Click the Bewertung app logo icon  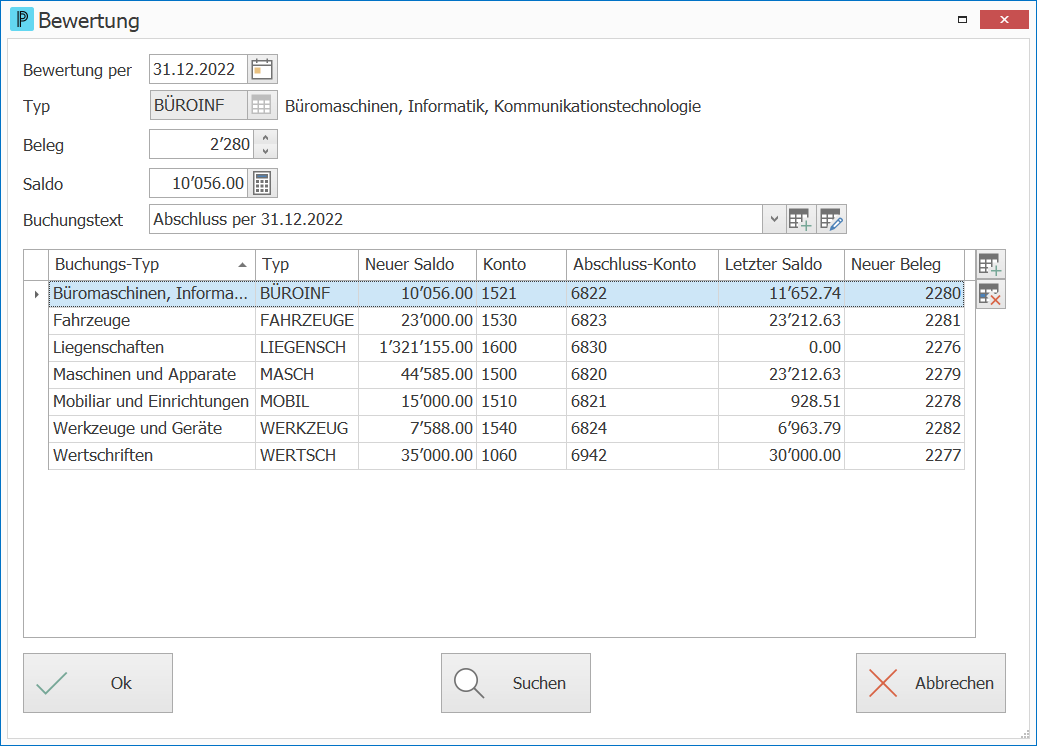tap(22, 19)
